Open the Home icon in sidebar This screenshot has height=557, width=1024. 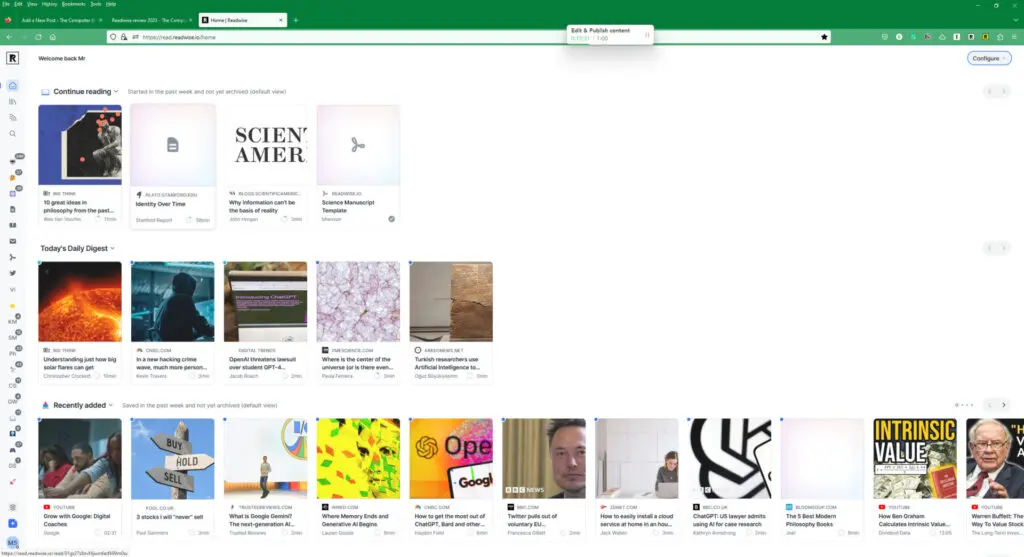point(12,86)
